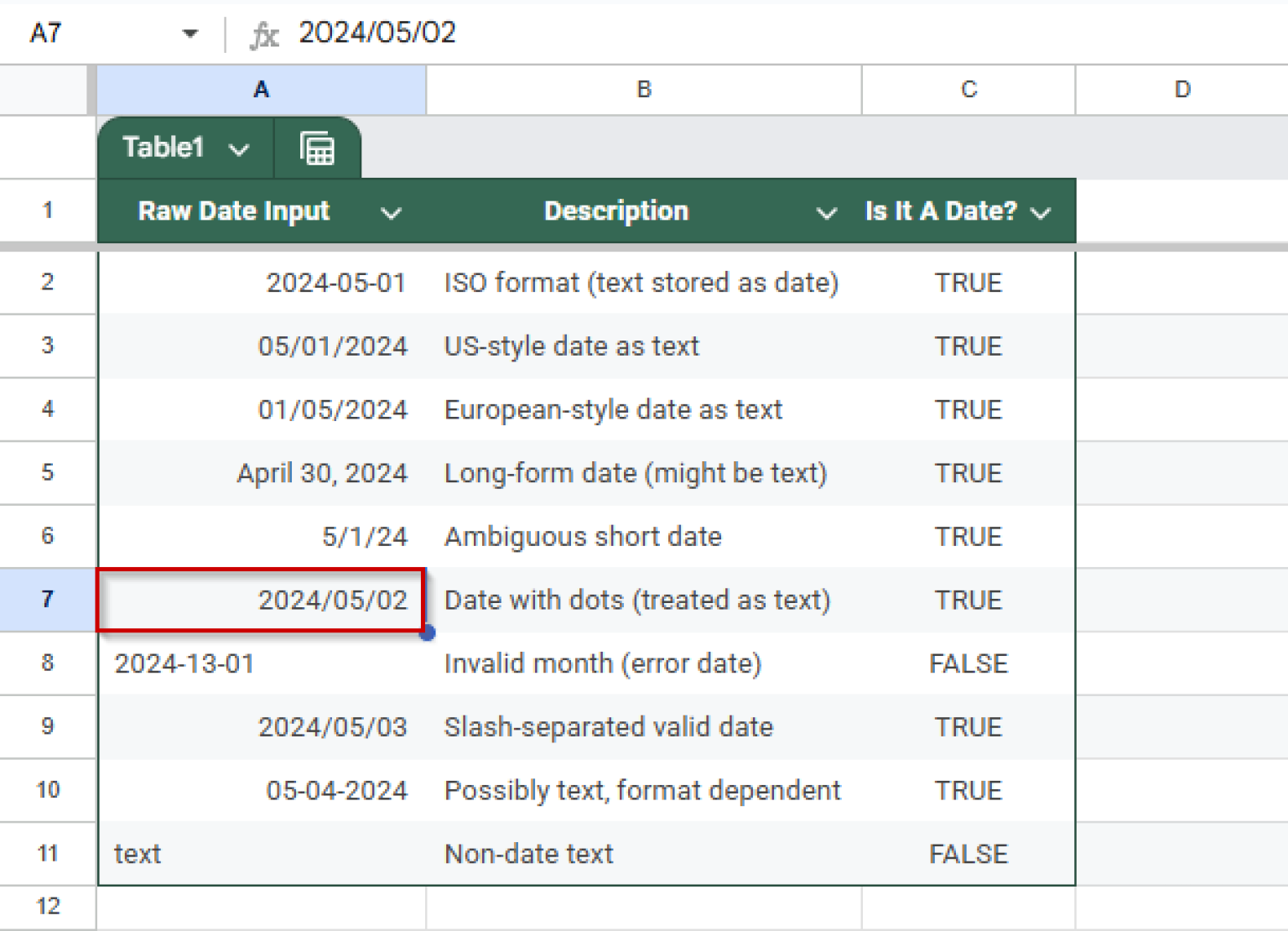Viewport: 1288px width, 931px height.
Task: Expand the Table1 name menu
Action: (240, 148)
